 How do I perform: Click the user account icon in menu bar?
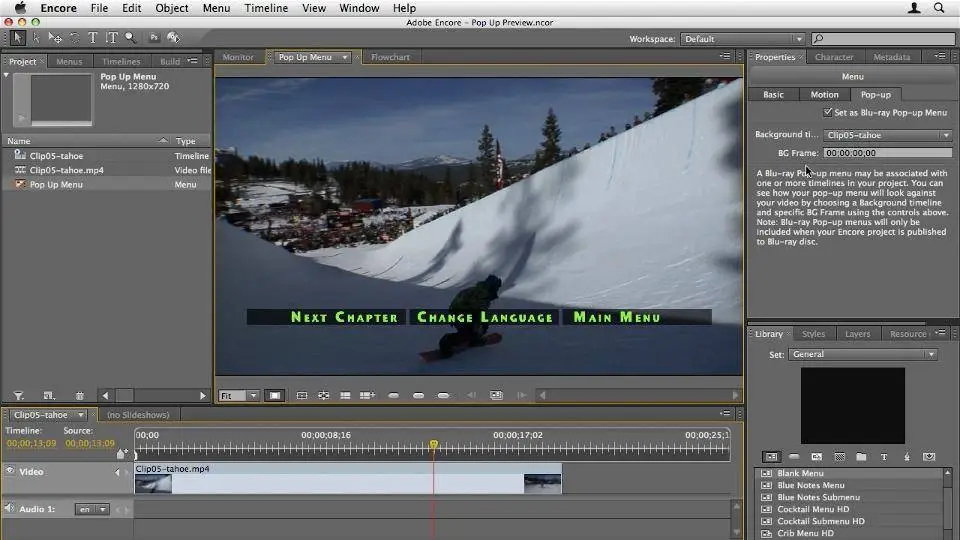[914, 8]
